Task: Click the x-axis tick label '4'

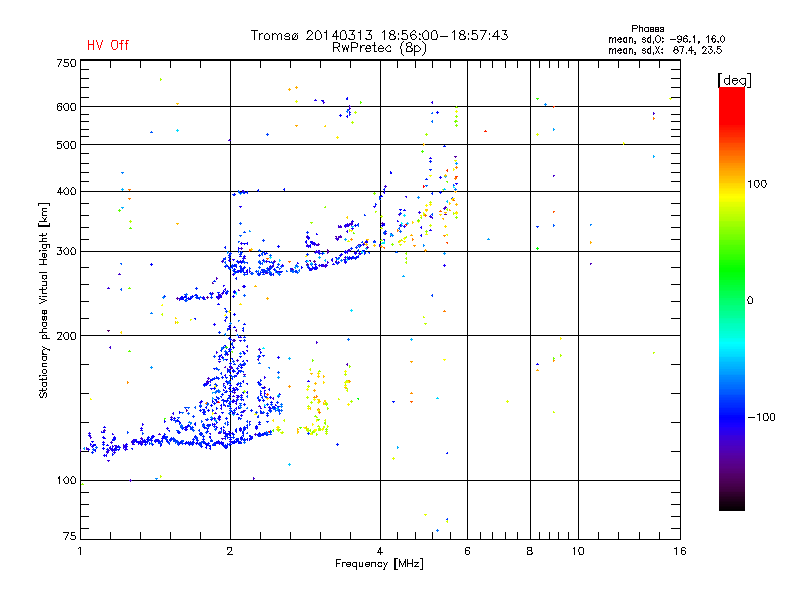Action: click(x=380, y=551)
